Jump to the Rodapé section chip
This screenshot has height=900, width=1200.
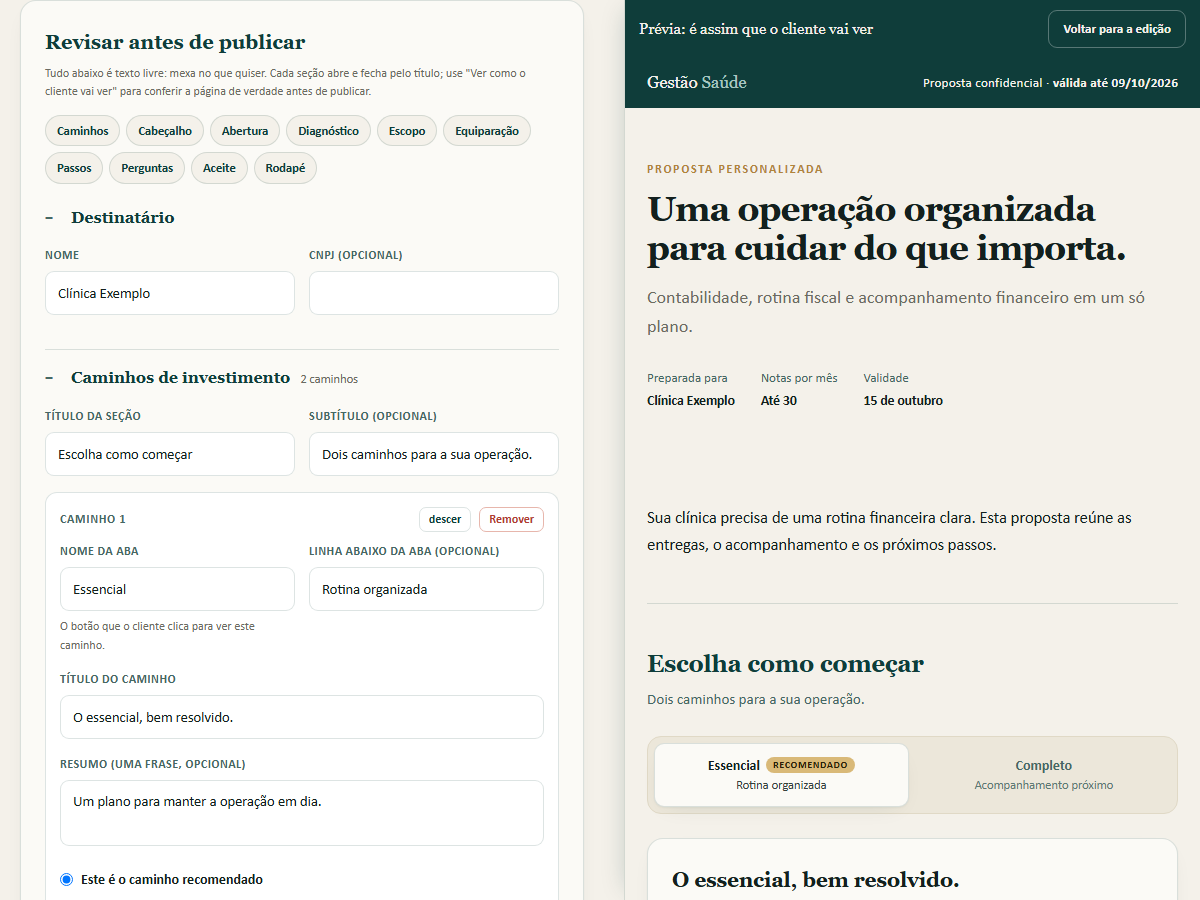[285, 168]
